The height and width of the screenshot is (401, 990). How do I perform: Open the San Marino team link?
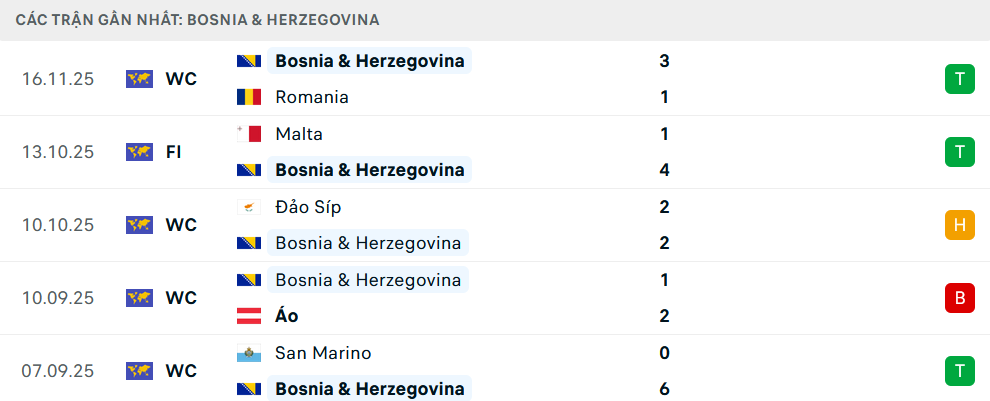pos(323,353)
